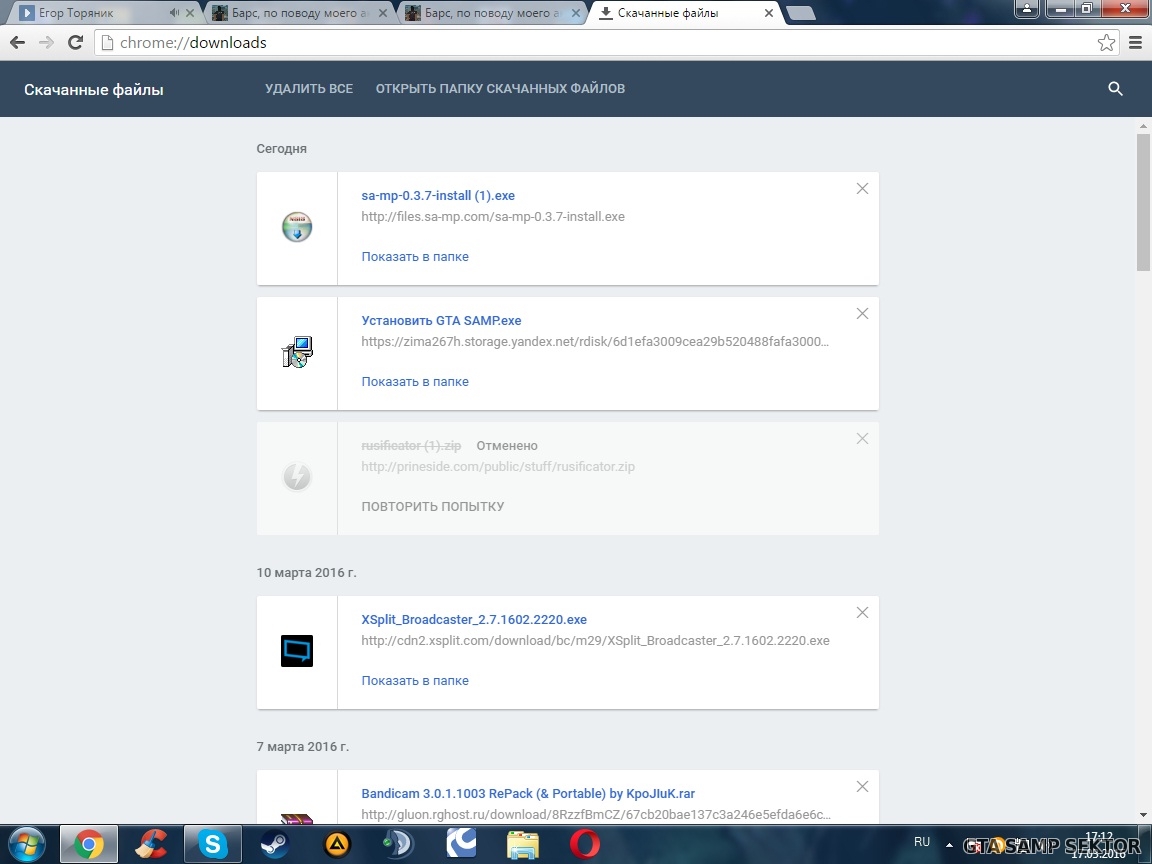Click the browser forward arrow
This screenshot has width=1152, height=864.
point(46,43)
